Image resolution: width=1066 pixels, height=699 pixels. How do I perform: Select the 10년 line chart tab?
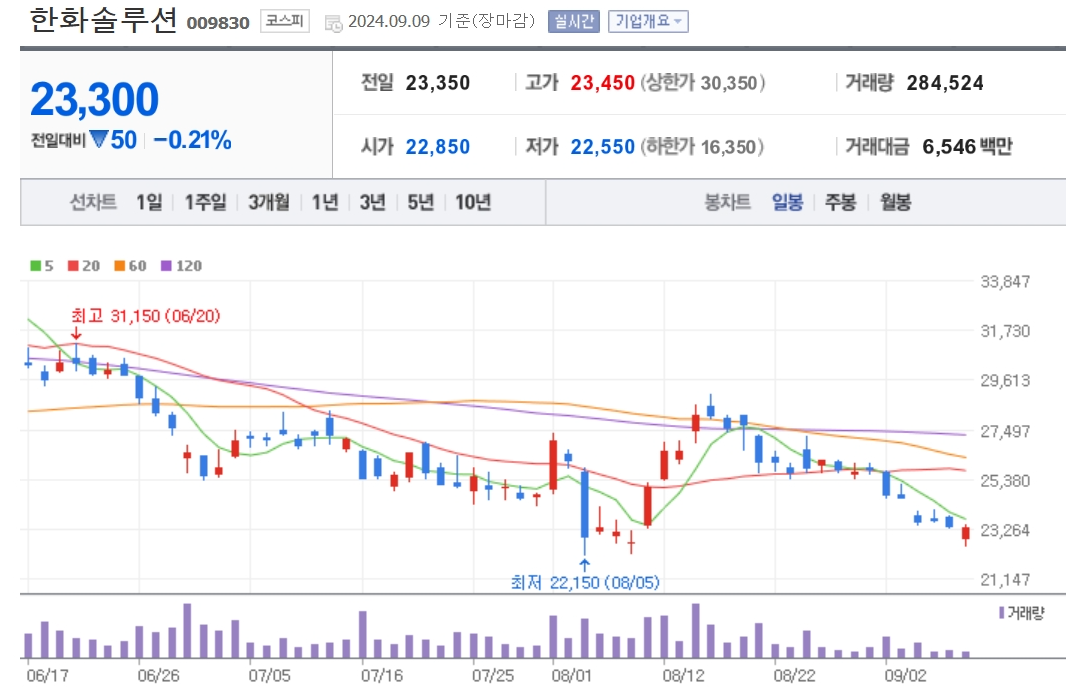tap(472, 202)
